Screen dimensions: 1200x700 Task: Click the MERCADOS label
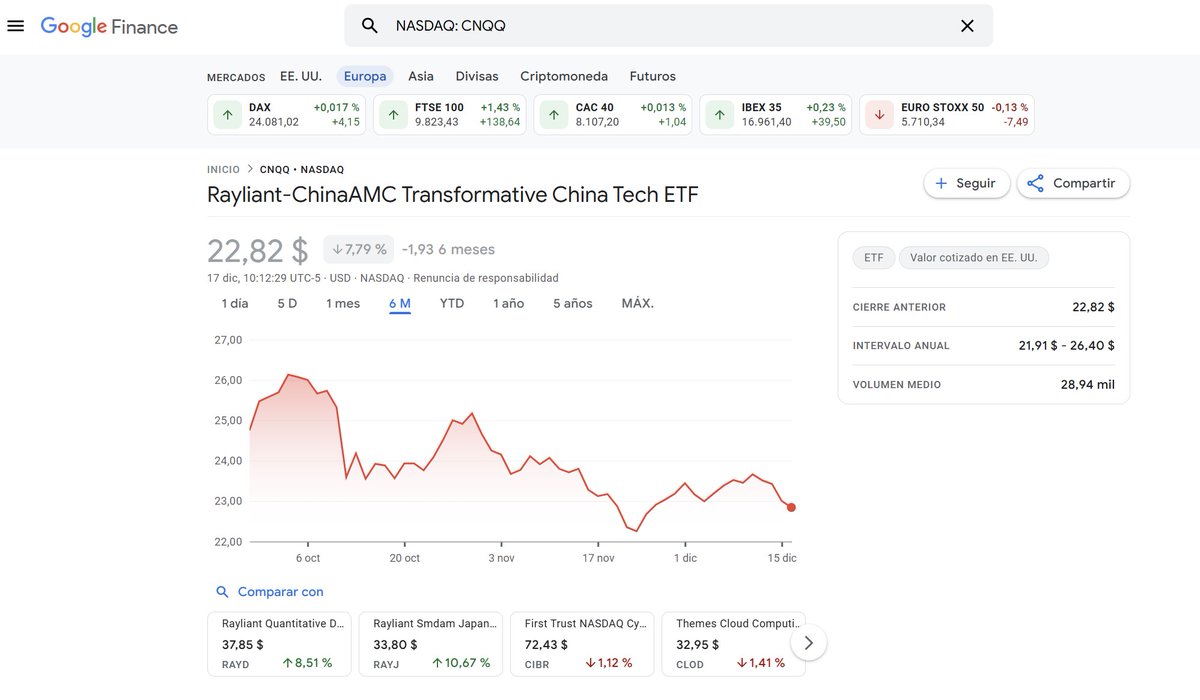pyautogui.click(x=236, y=77)
